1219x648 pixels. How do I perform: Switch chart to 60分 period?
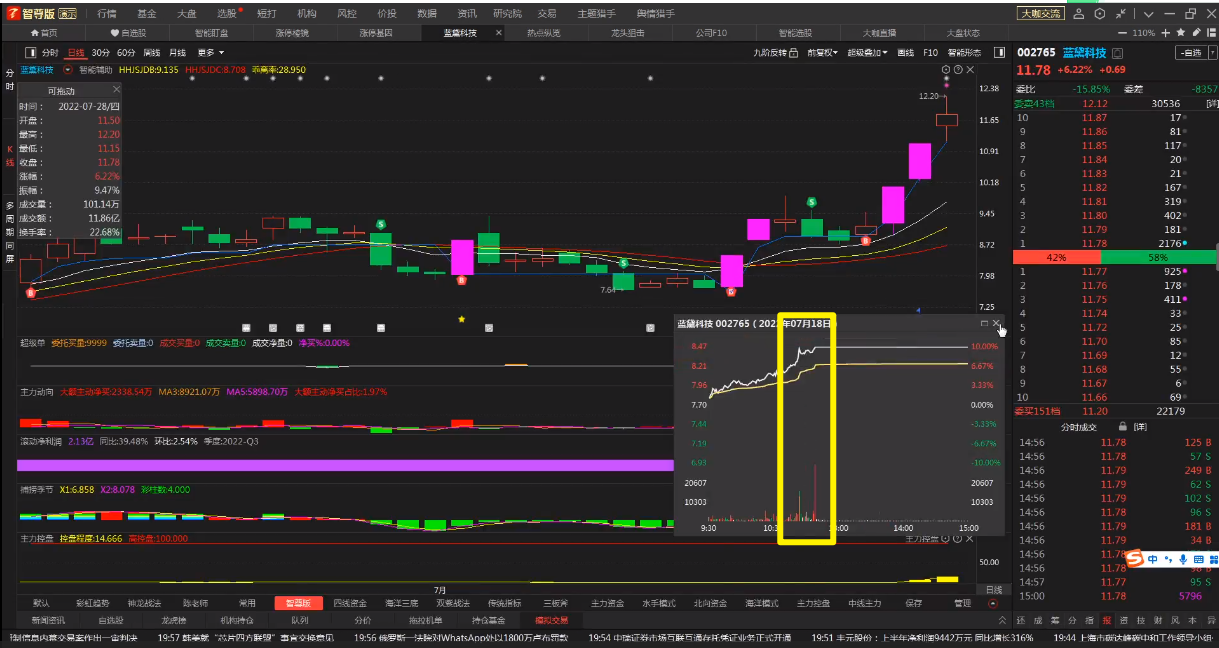tap(126, 52)
